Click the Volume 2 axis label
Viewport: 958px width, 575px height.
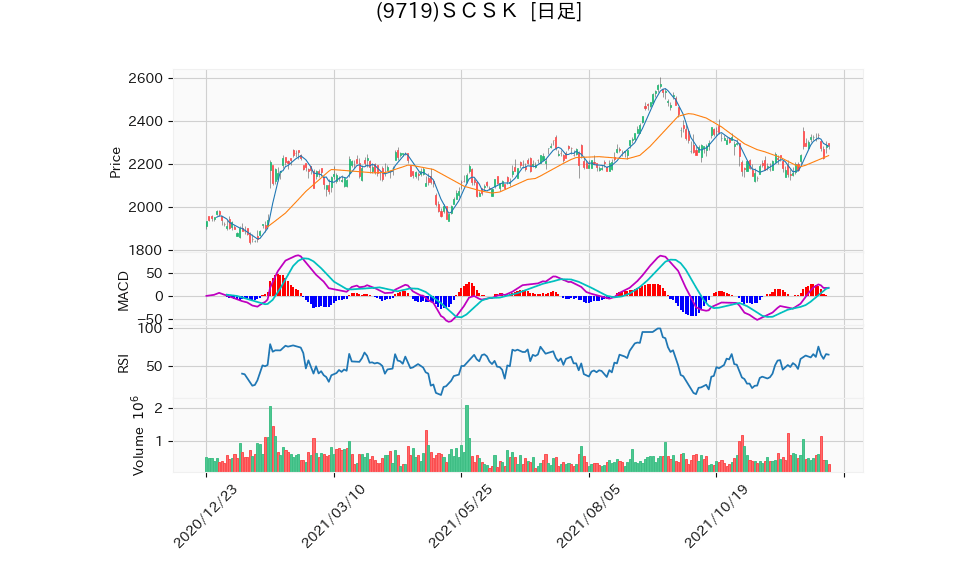(159, 408)
